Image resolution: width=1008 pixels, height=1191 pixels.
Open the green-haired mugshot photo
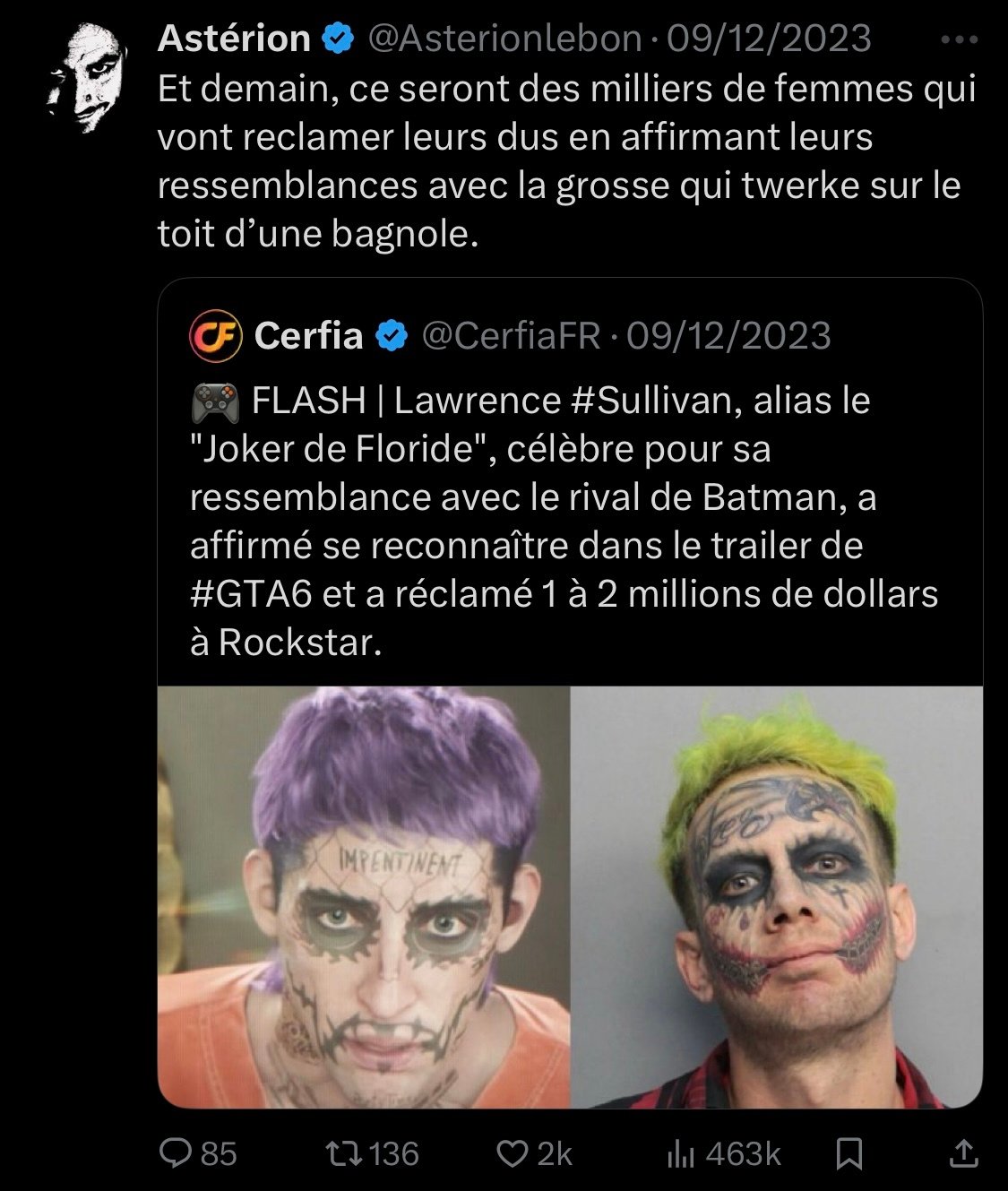click(x=776, y=896)
